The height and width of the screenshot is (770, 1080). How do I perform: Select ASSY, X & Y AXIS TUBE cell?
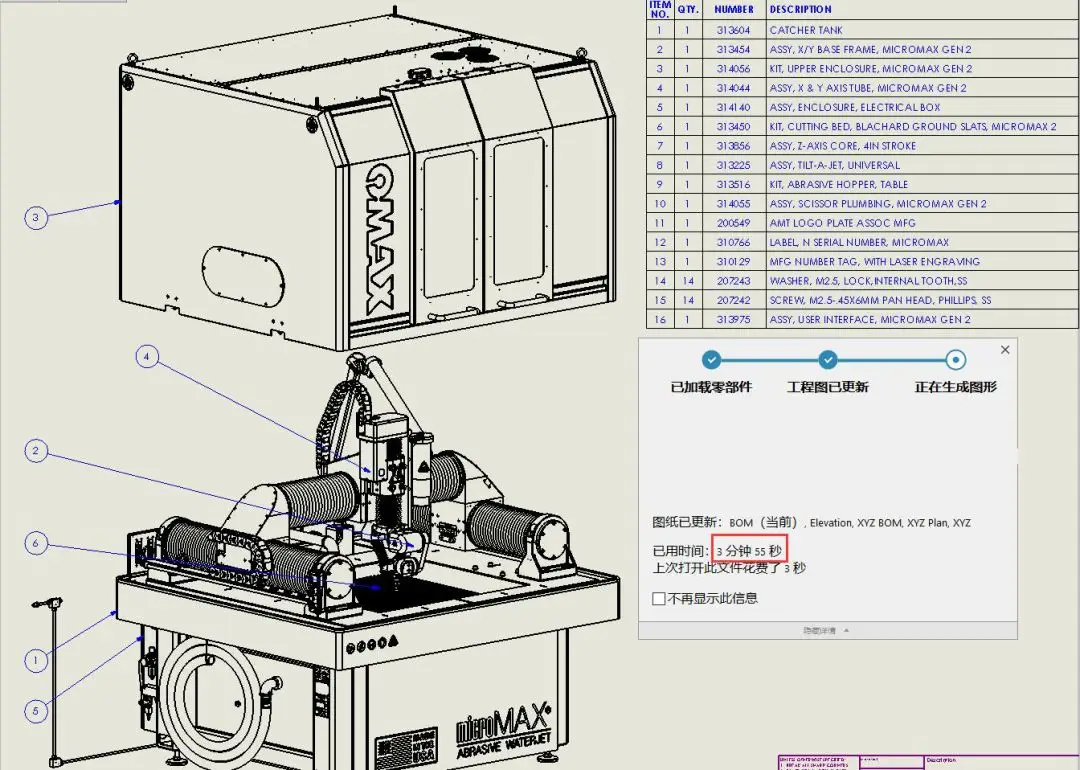pyautogui.click(x=922, y=88)
